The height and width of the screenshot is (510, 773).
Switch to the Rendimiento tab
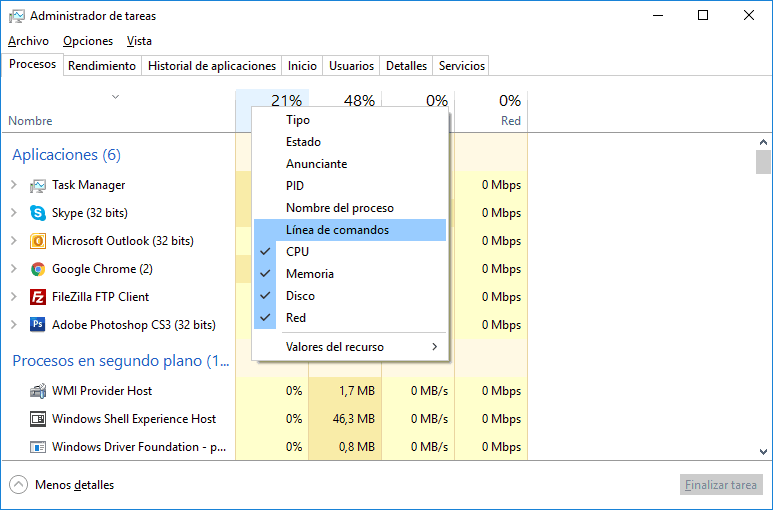(x=102, y=66)
